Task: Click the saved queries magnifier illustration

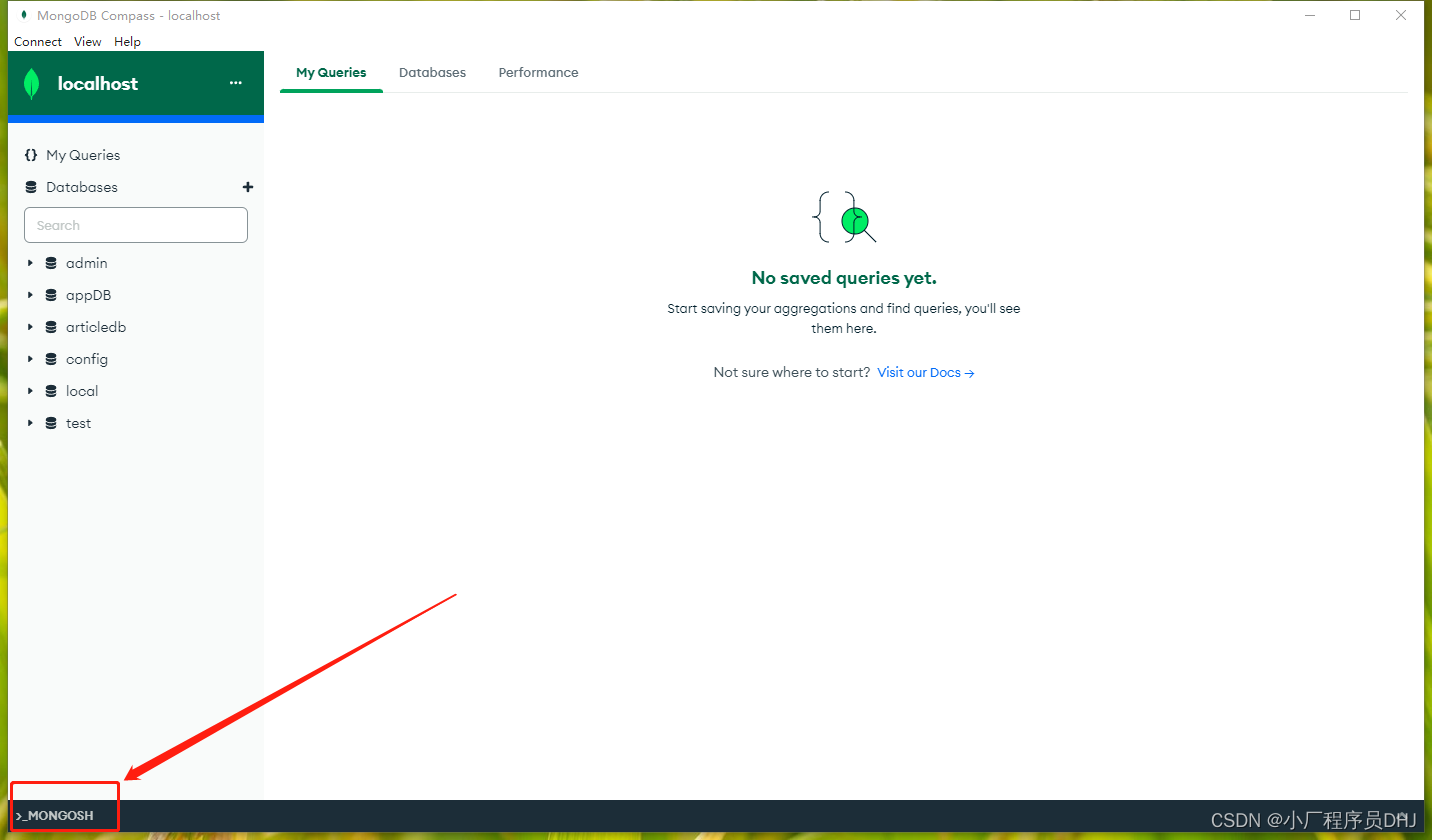Action: (x=844, y=217)
